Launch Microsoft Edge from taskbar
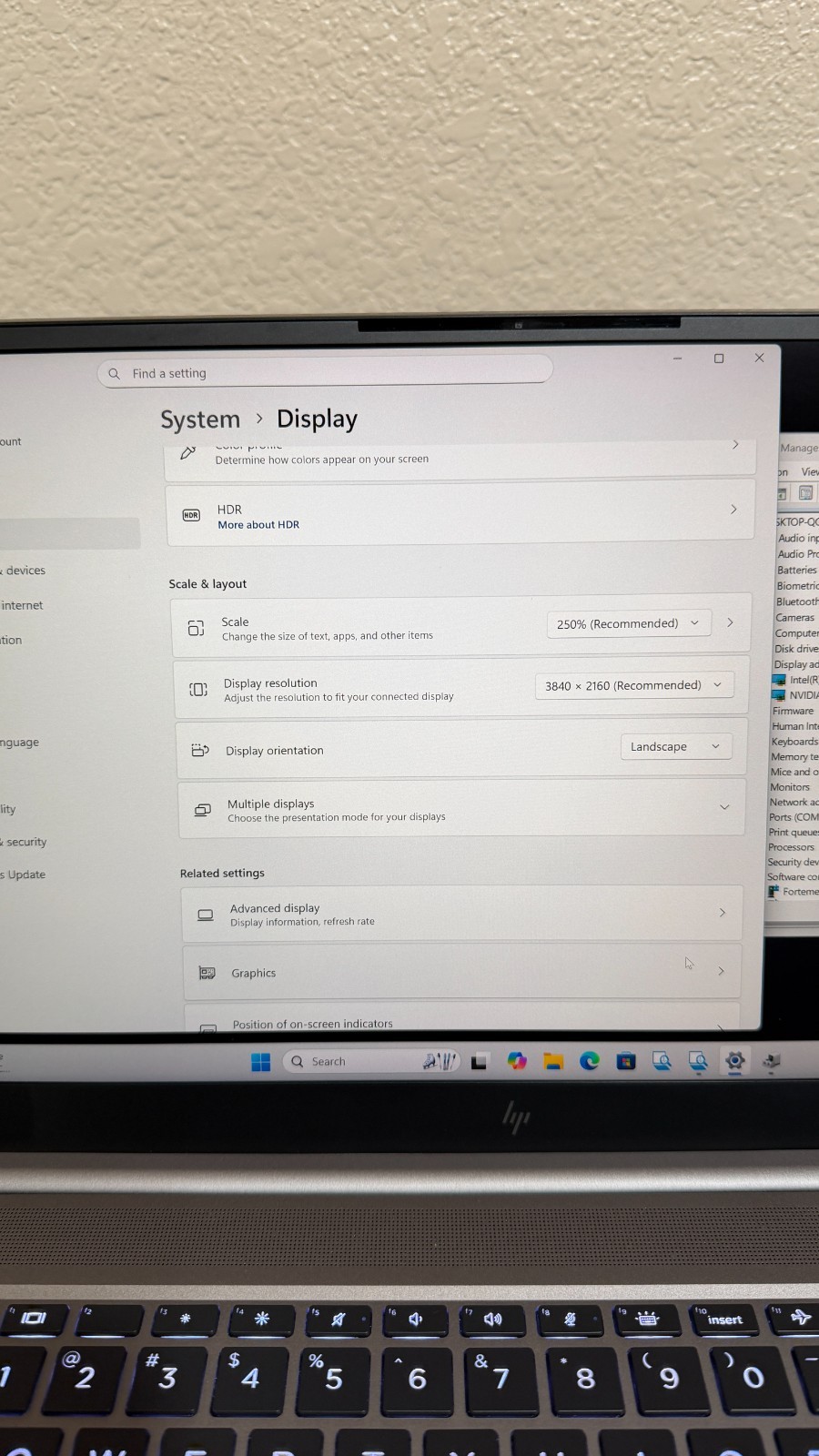This screenshot has width=819, height=1456. point(590,1060)
